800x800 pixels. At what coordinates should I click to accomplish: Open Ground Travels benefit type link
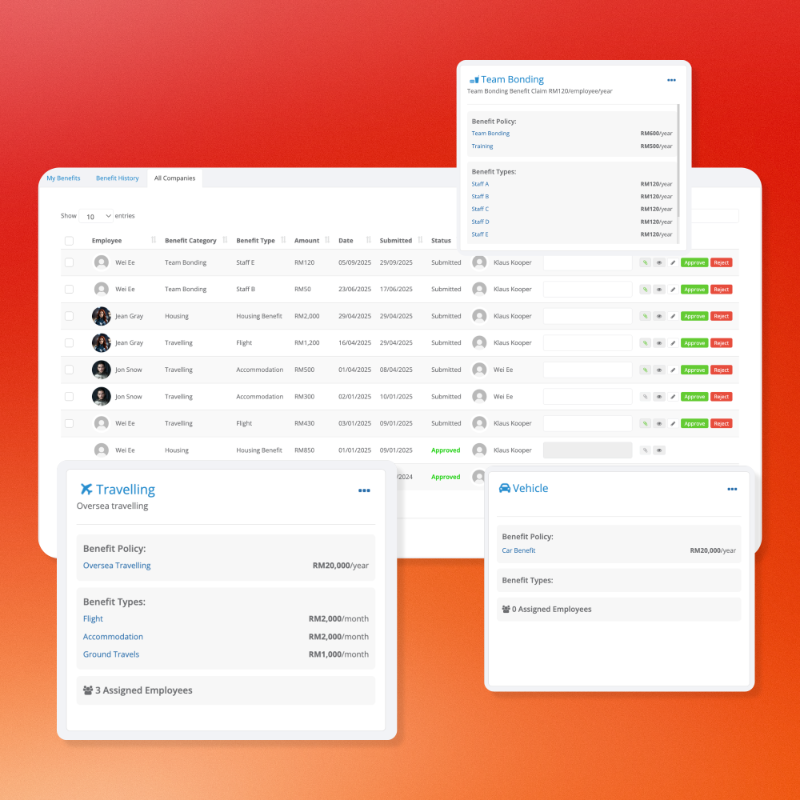(111, 654)
